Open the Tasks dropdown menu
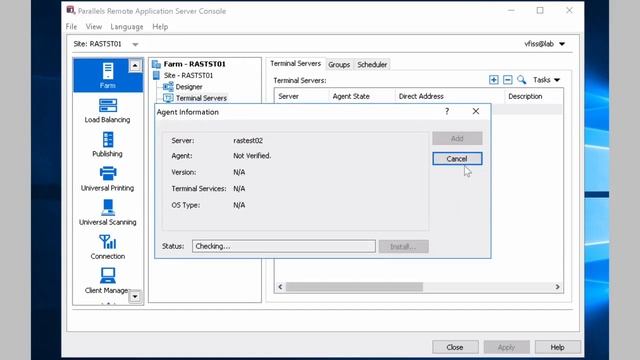This screenshot has width=640, height=360. tap(546, 80)
